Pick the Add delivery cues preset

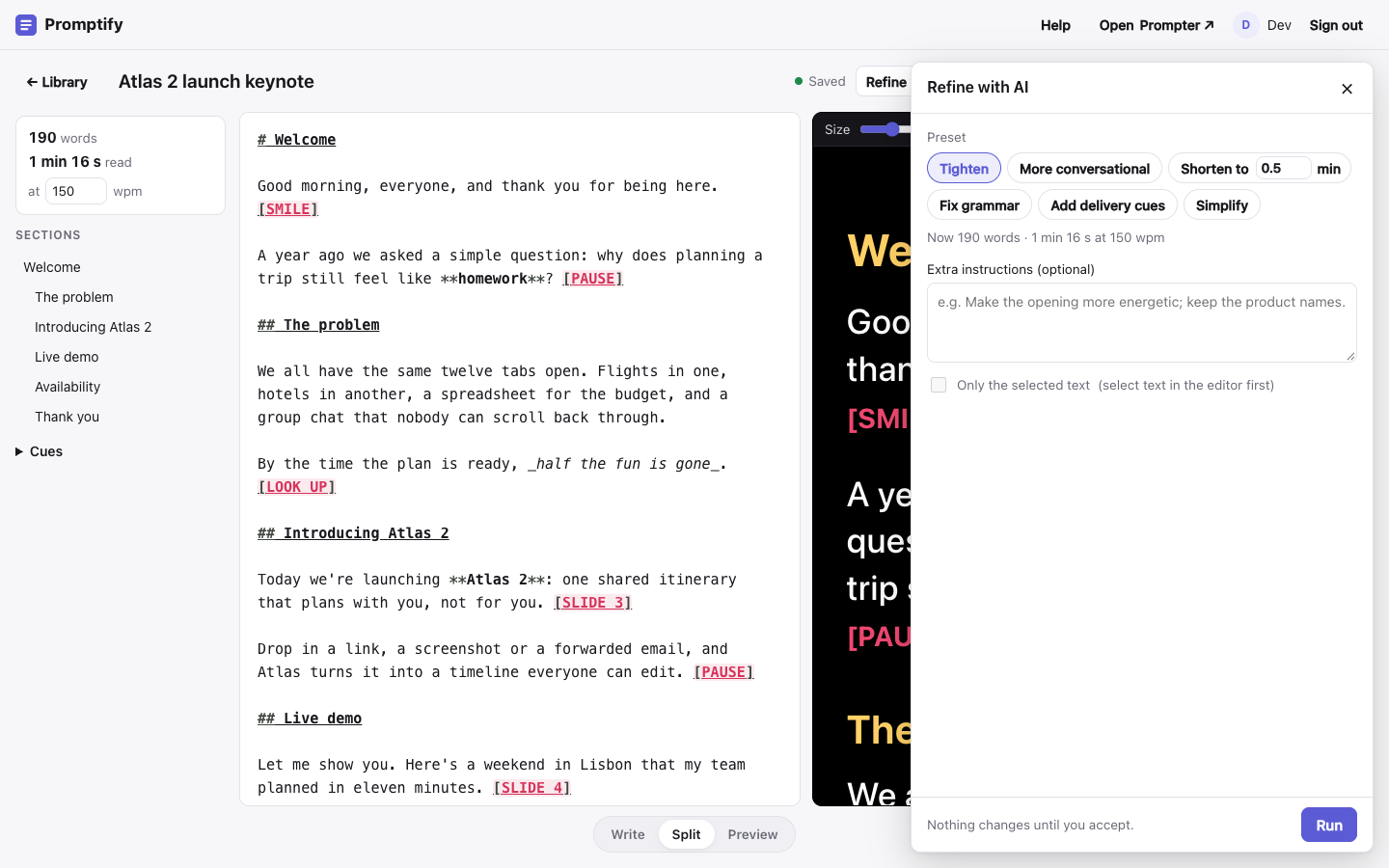tap(1107, 205)
